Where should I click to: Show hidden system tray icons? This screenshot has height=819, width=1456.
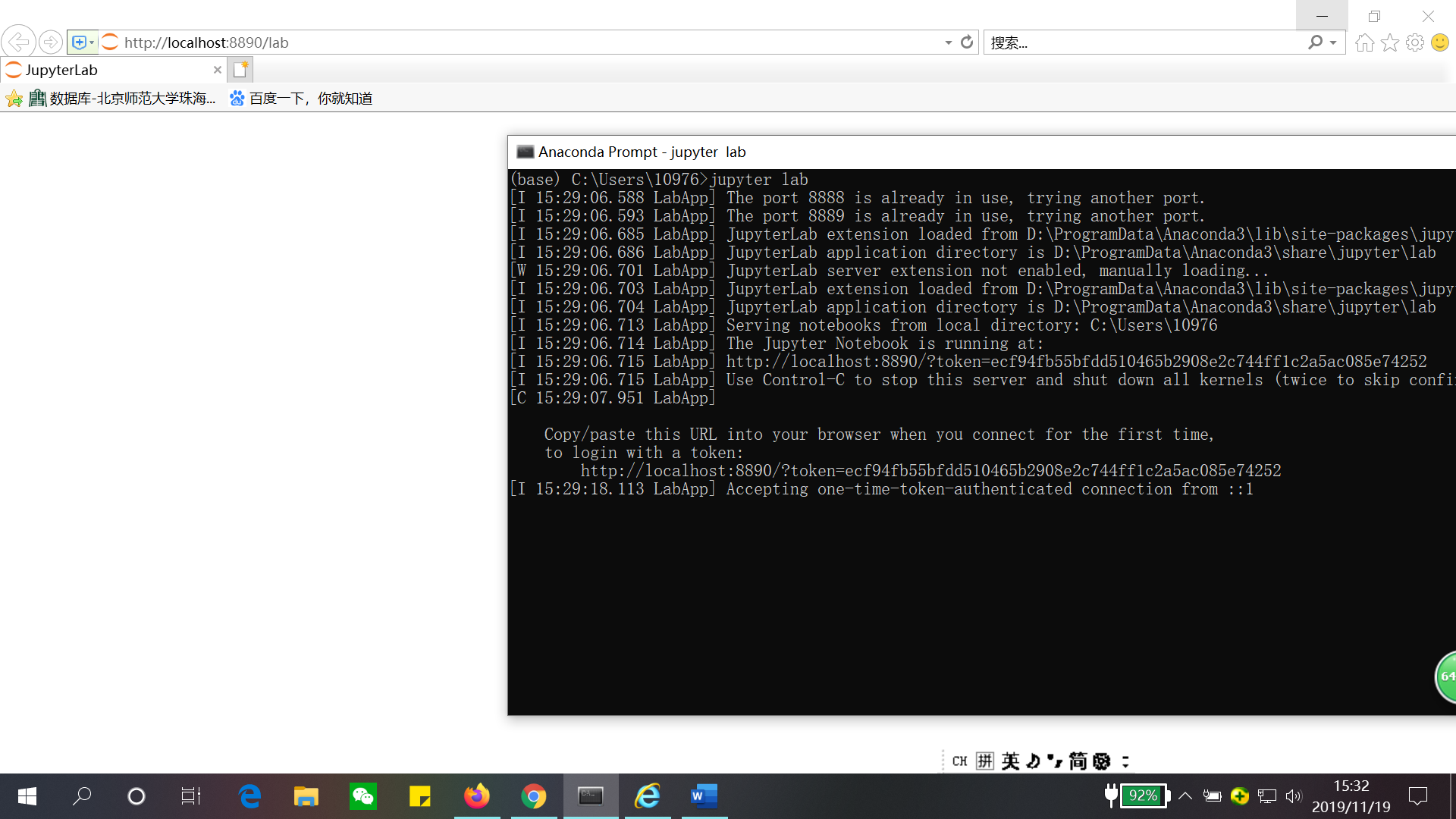tap(1185, 796)
